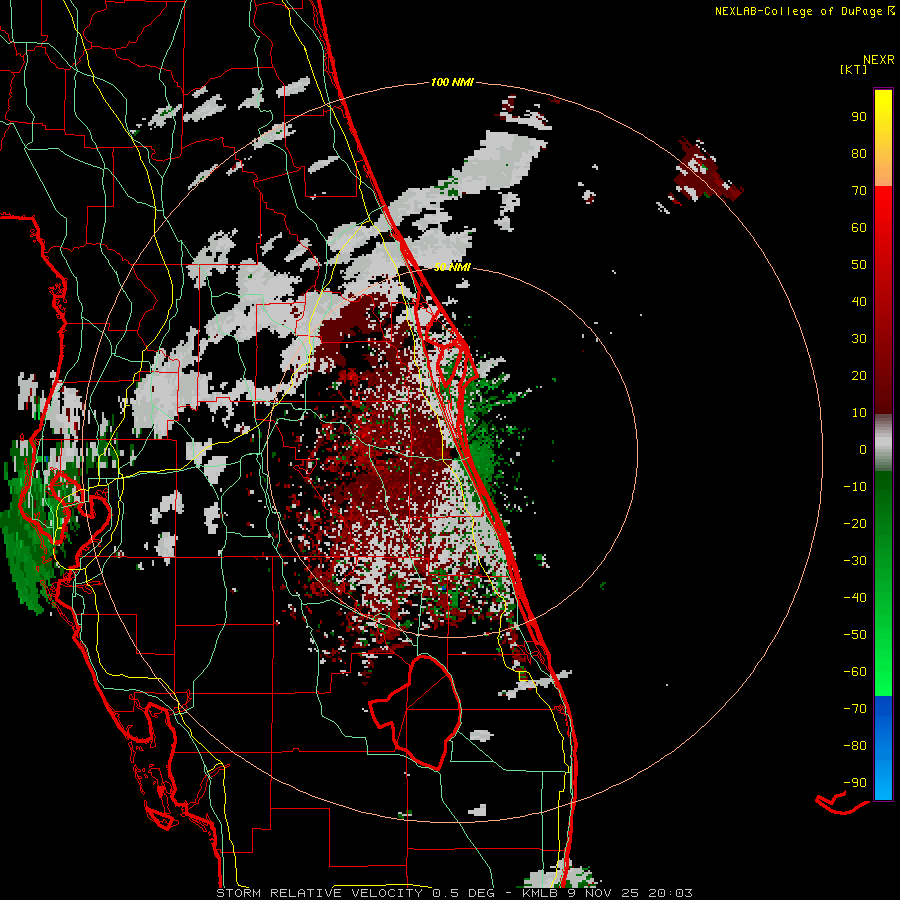Click the positive 20 scale value
The width and height of the screenshot is (900, 900).
click(859, 376)
